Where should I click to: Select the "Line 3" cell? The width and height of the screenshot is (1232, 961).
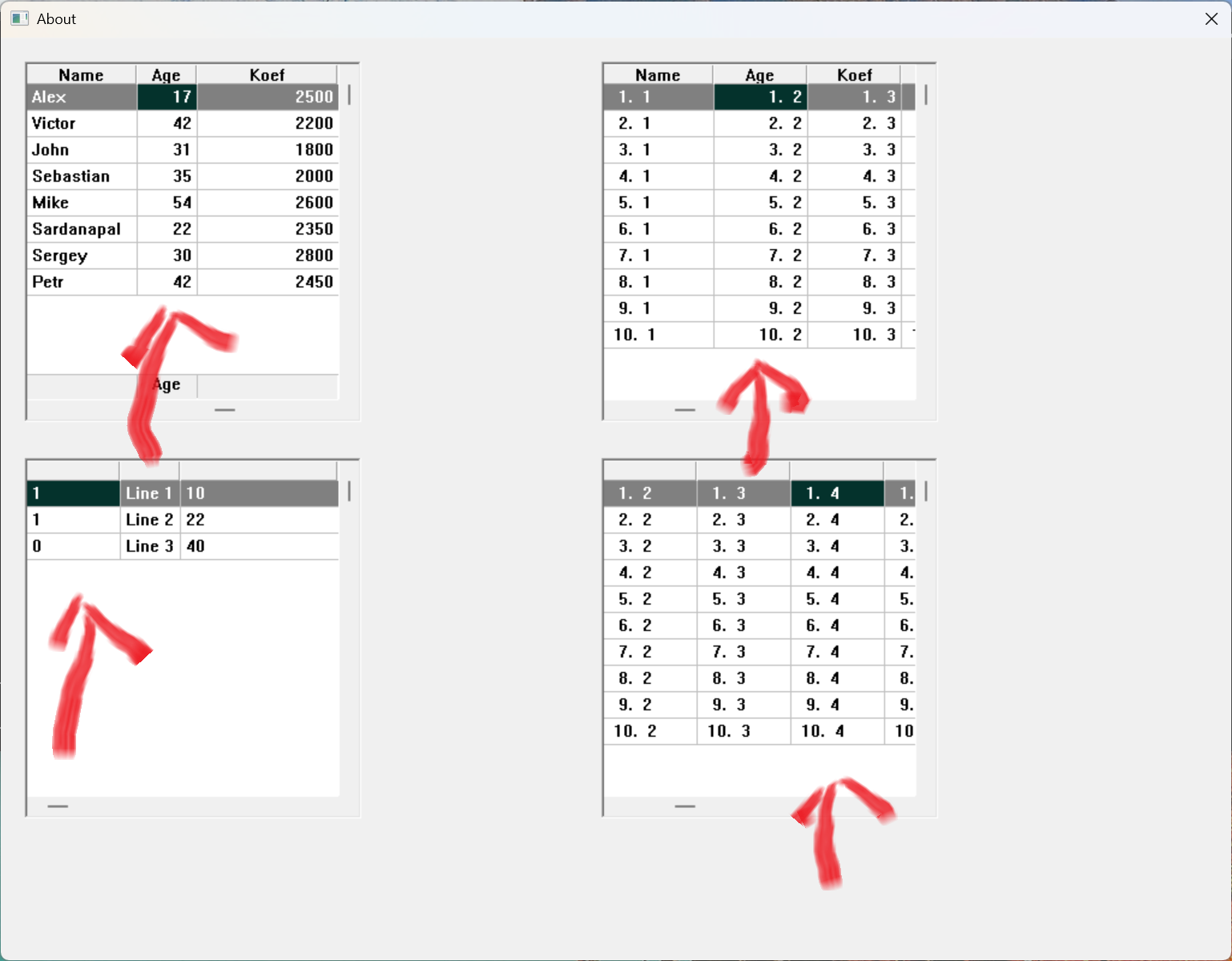(x=150, y=546)
